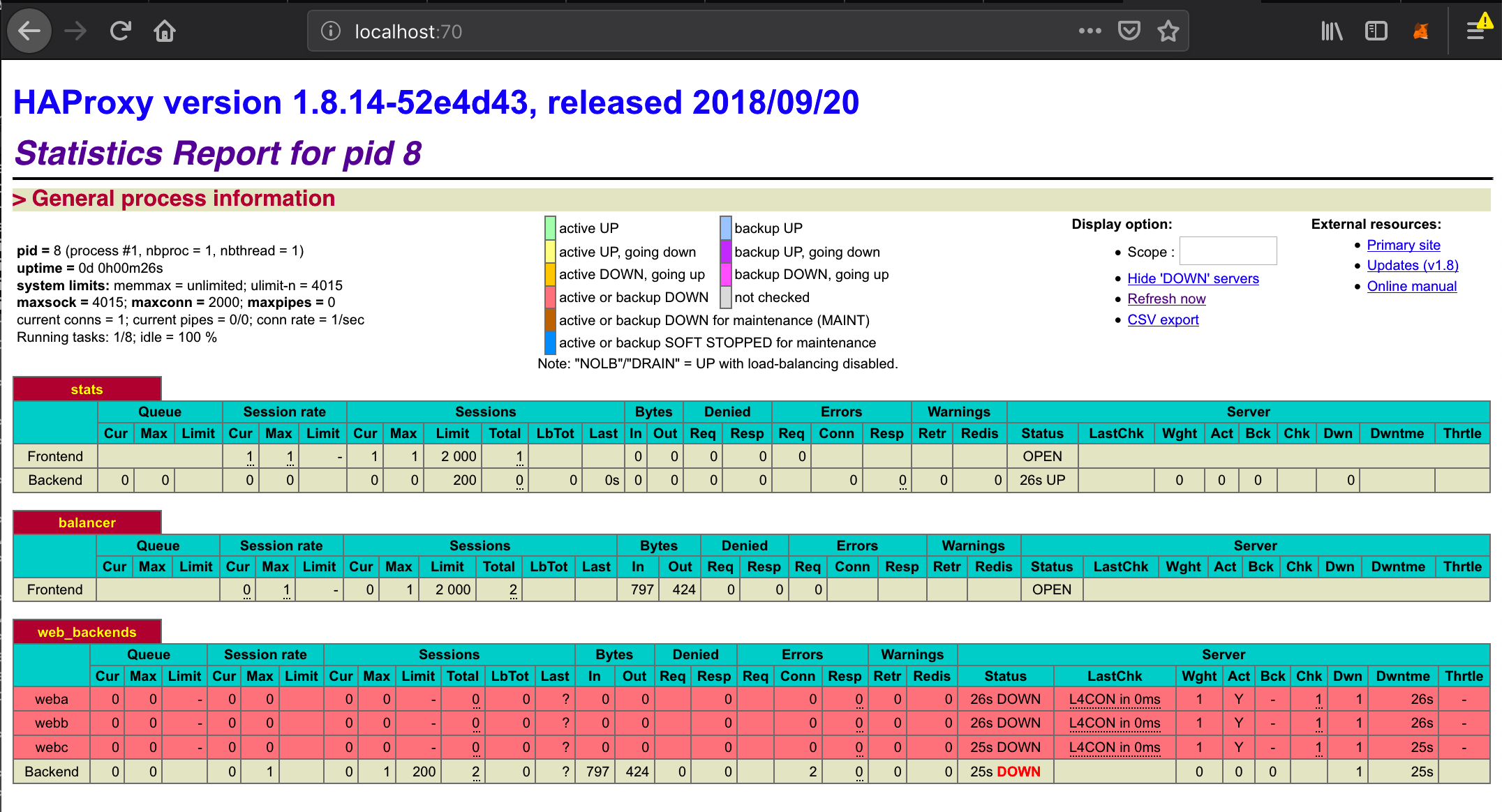Open the CSV export link

(x=1163, y=319)
